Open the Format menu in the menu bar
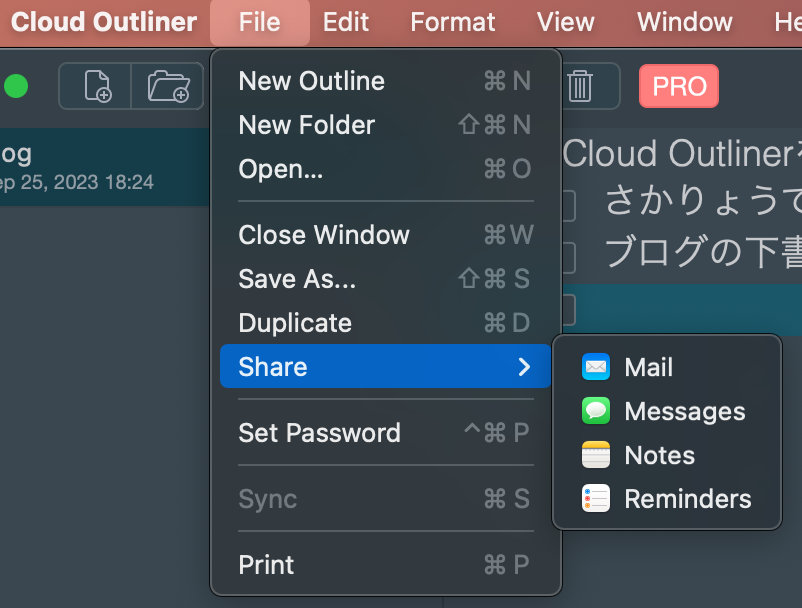This screenshot has height=608, width=802. 452,22
